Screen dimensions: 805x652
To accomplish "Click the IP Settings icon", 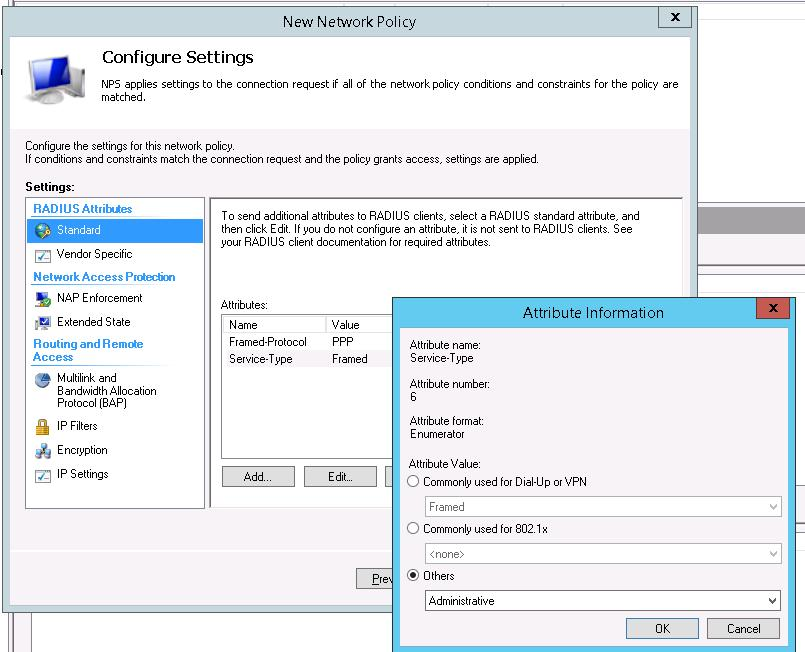I will pos(42,475).
